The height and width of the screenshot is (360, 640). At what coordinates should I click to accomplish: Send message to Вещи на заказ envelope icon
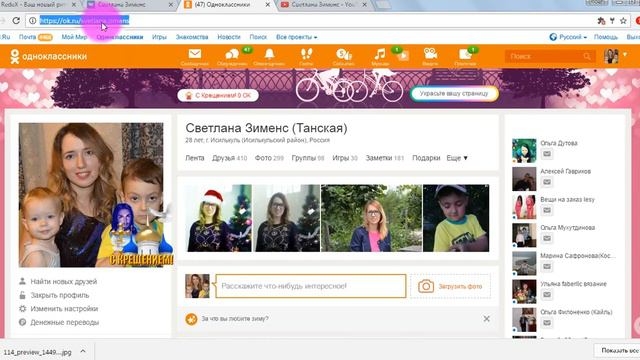coord(547,210)
